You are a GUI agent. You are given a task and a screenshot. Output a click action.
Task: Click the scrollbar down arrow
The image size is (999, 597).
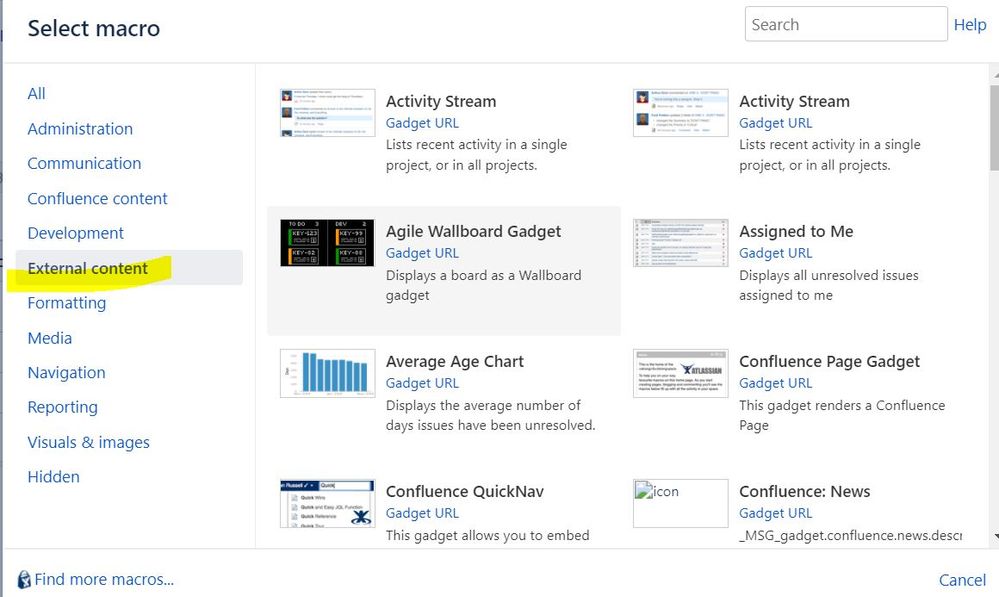pyautogui.click(x=995, y=536)
